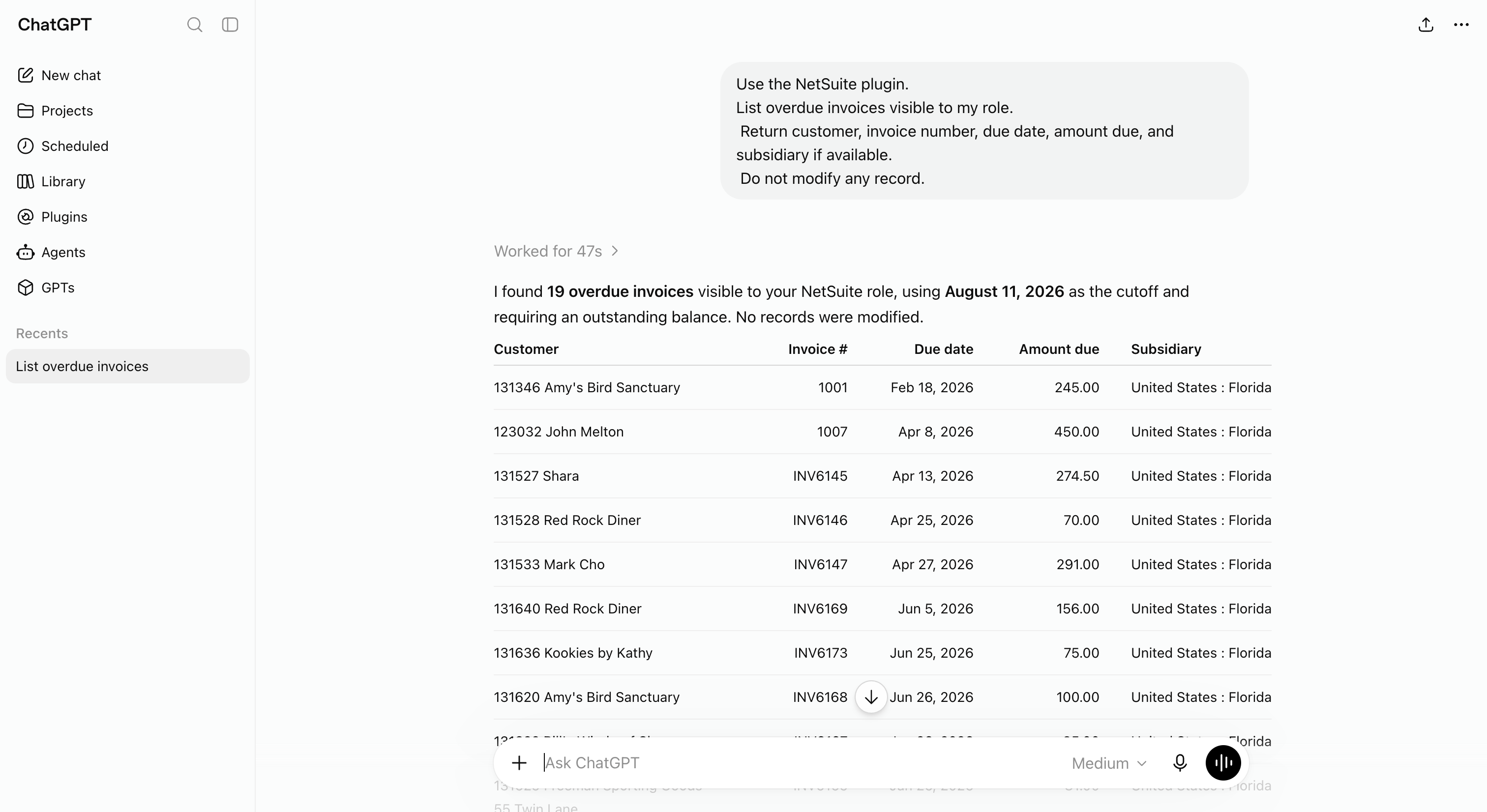This screenshot has width=1487, height=812.
Task: Select 'List overdue invoices' recent chat
Action: pos(127,366)
